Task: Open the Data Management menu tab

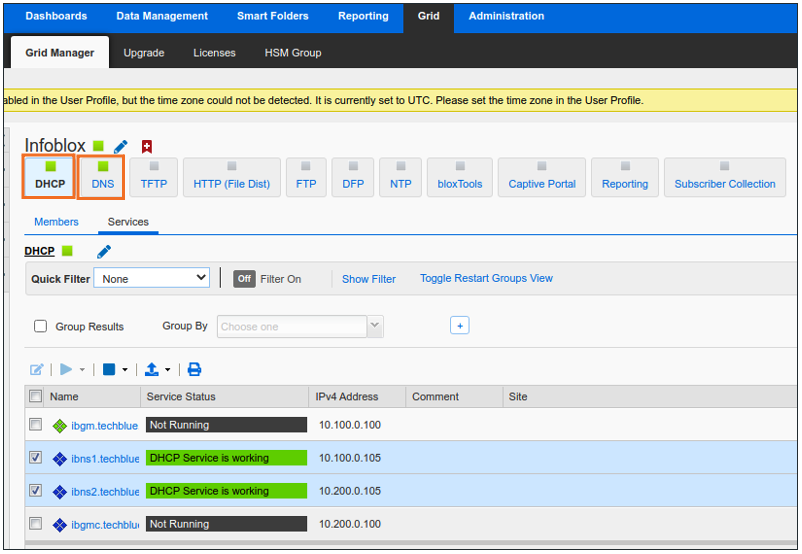Action: 162,16
